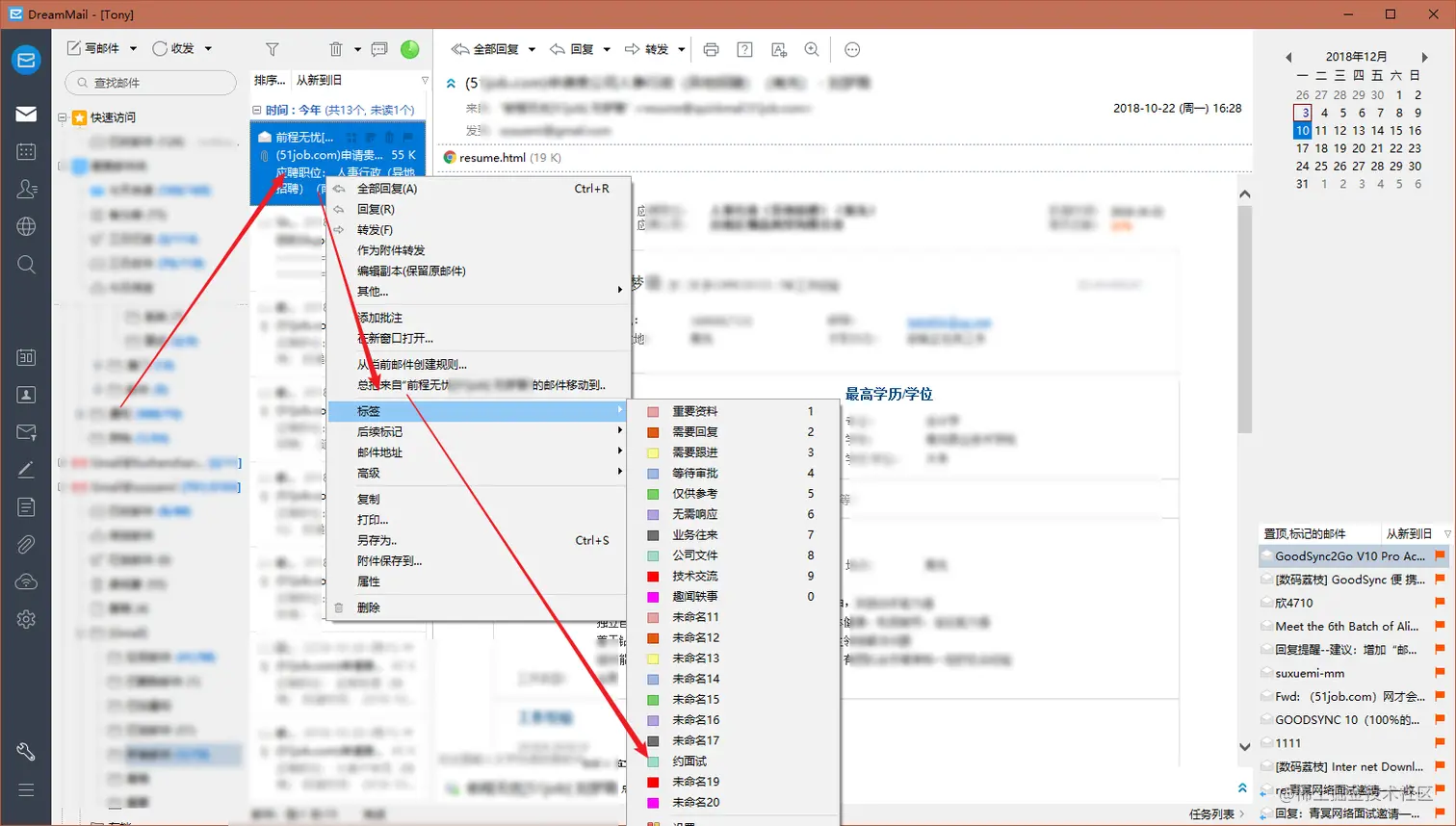Click the sidebar magnifier search icon

[x=26, y=264]
